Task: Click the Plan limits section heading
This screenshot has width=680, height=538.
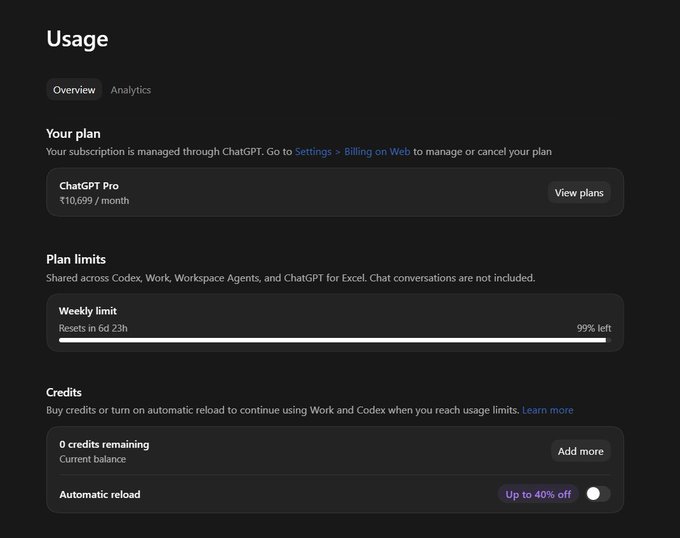Action: pyautogui.click(x=76, y=259)
